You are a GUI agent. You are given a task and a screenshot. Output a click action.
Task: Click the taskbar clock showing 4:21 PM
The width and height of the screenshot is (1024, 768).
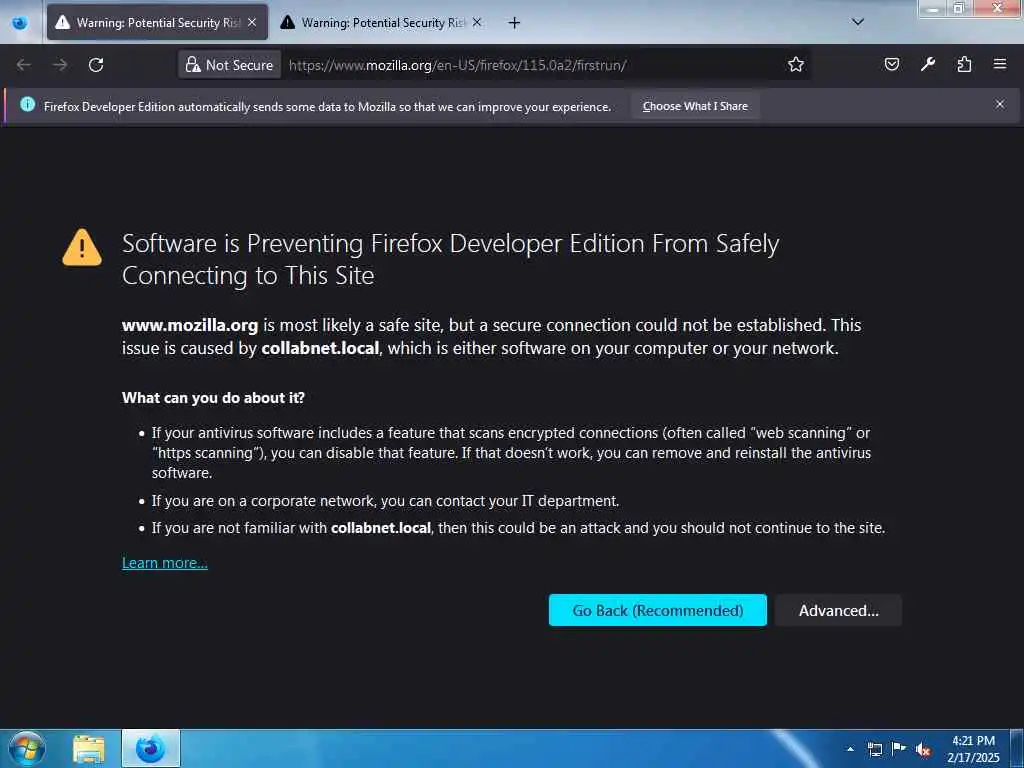tap(973, 749)
